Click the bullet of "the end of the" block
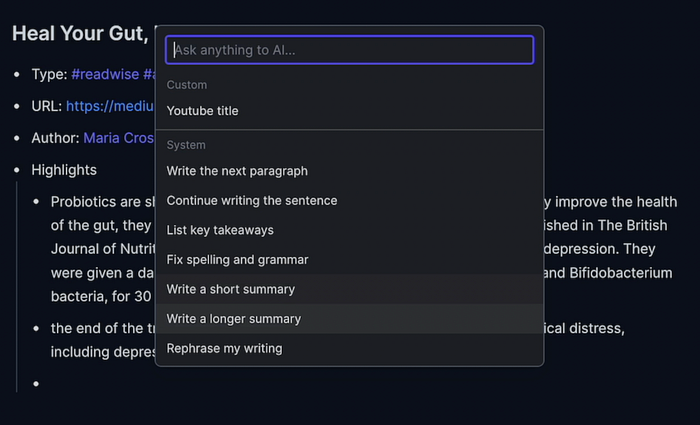Image resolution: width=700 pixels, height=425 pixels. (37, 328)
